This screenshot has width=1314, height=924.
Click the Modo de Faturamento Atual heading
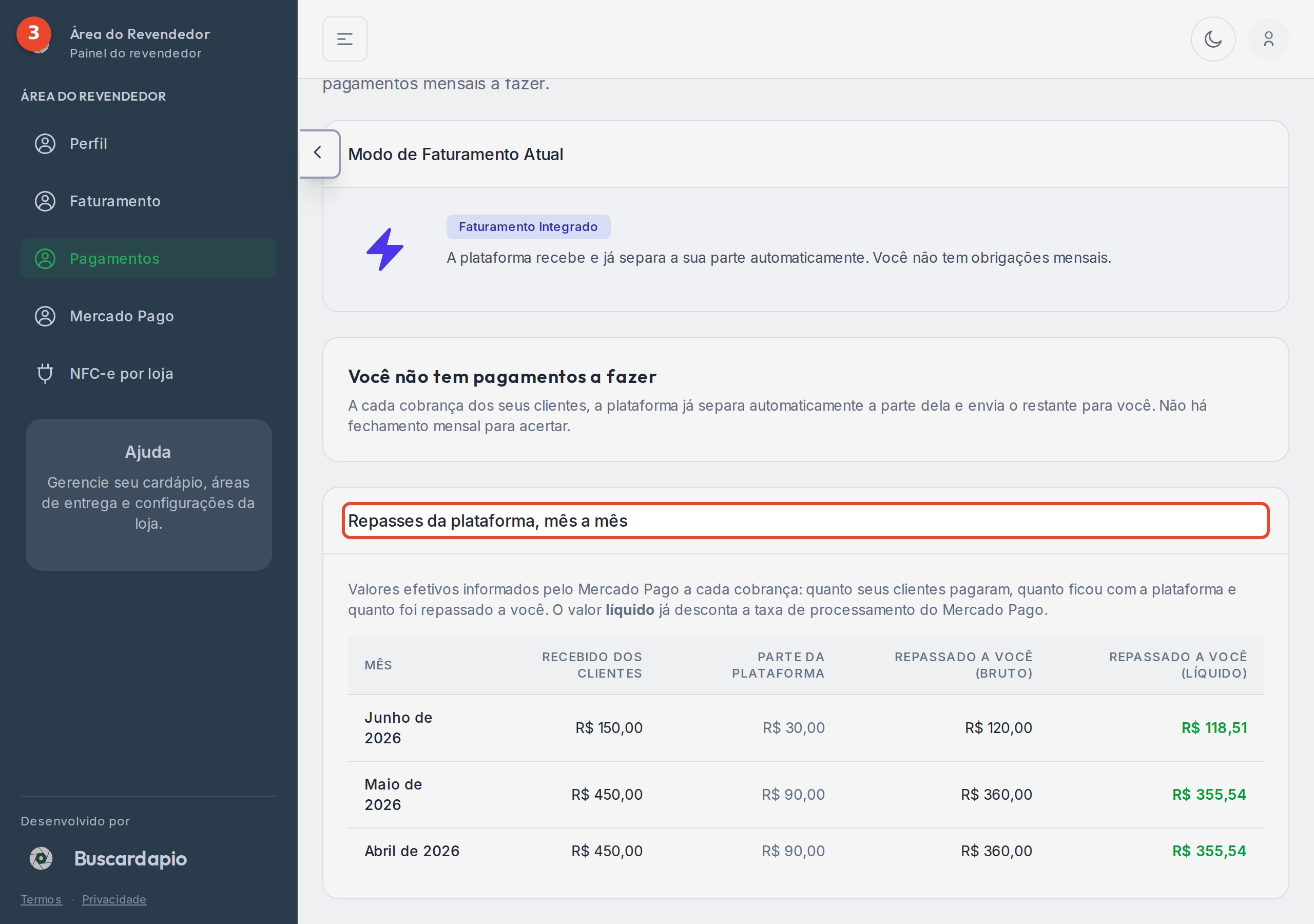456,154
